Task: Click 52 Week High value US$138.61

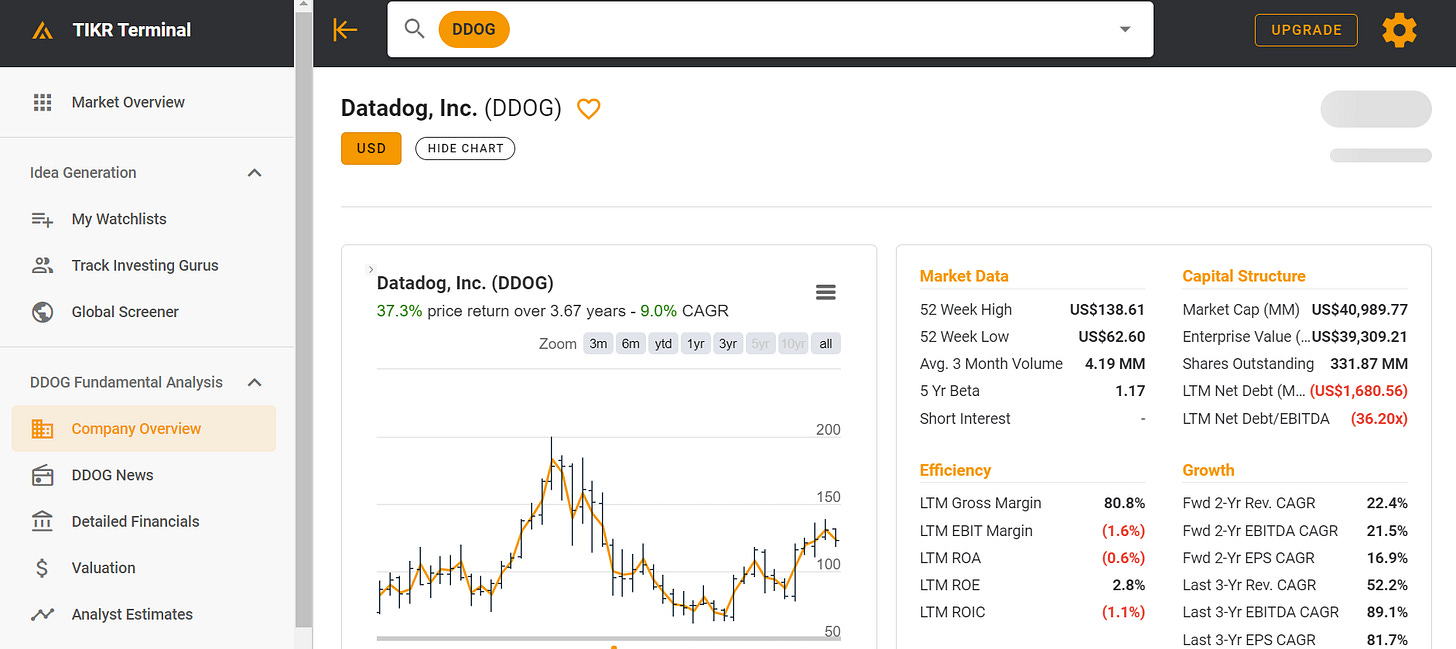Action: [x=1107, y=310]
